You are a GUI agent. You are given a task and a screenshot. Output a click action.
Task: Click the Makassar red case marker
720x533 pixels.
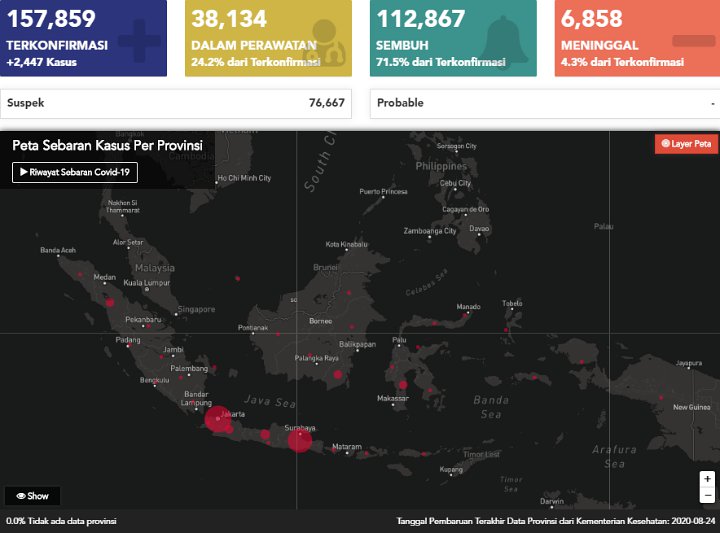(x=403, y=385)
